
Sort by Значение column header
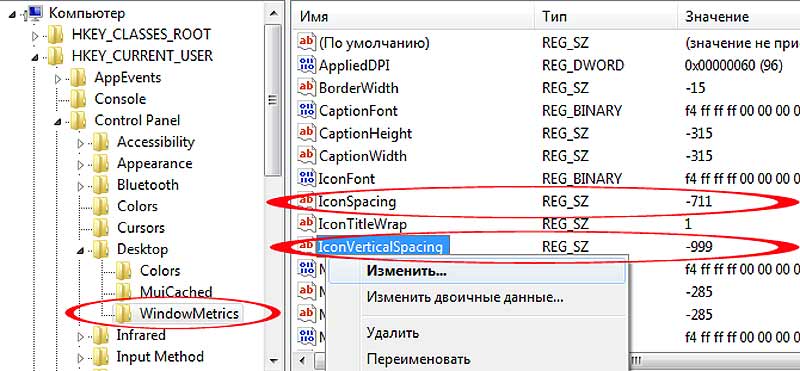point(739,17)
